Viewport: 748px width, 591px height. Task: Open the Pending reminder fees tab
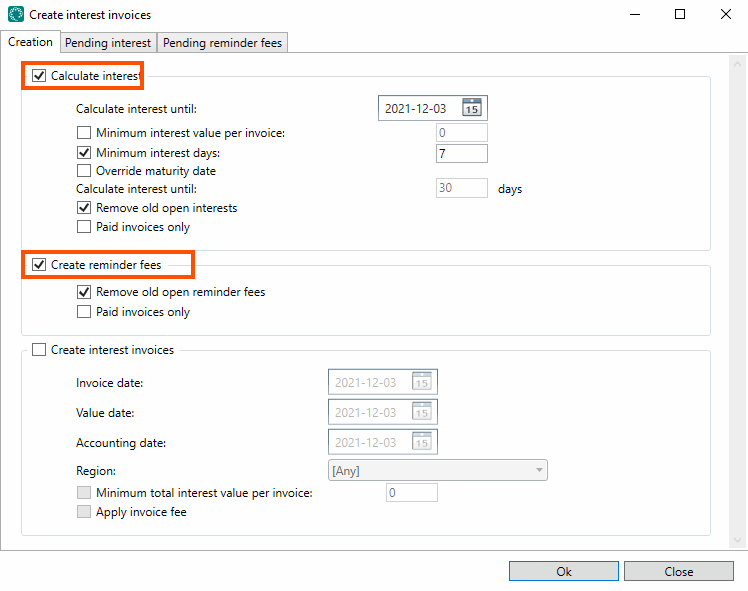coord(223,43)
